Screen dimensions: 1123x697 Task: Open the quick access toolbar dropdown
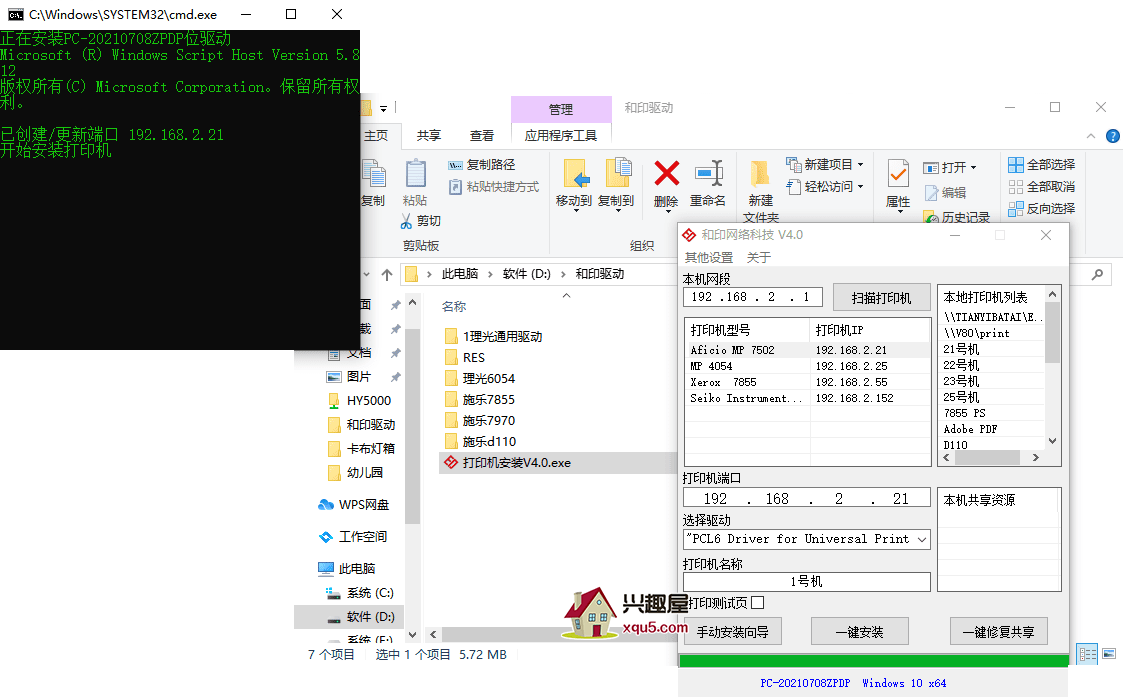coord(383,109)
